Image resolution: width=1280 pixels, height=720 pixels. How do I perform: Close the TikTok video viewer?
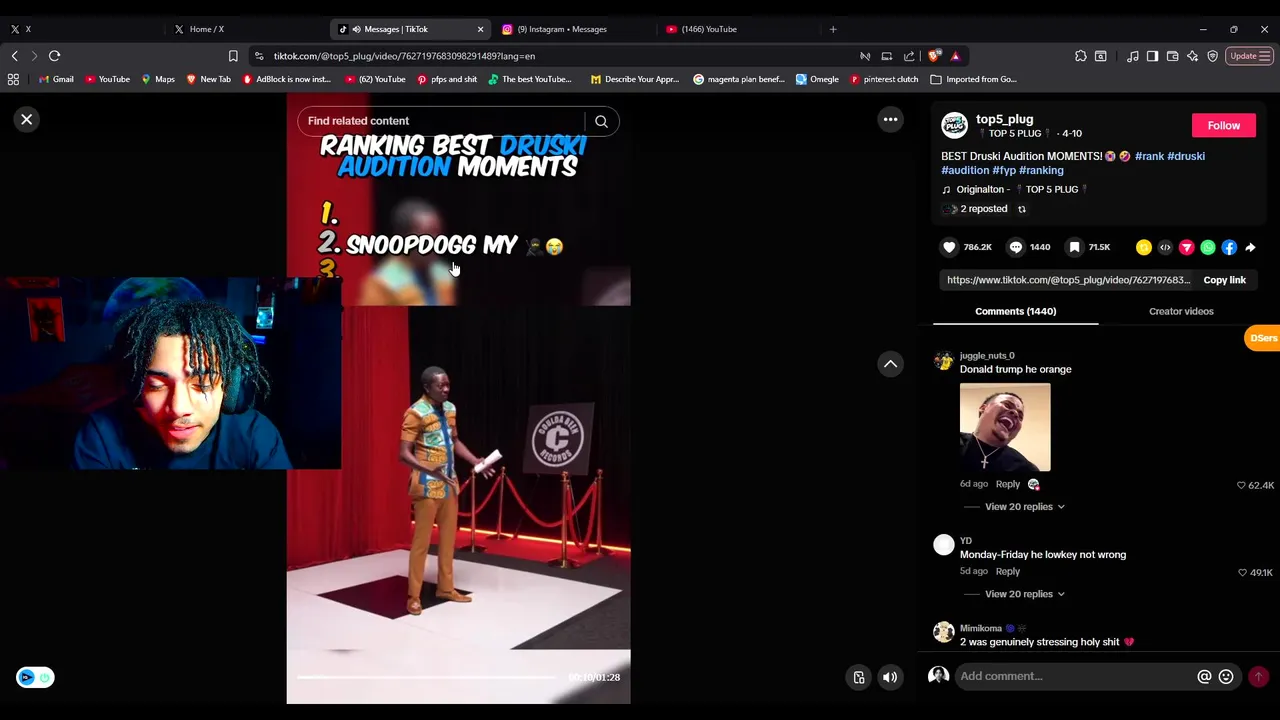[27, 120]
